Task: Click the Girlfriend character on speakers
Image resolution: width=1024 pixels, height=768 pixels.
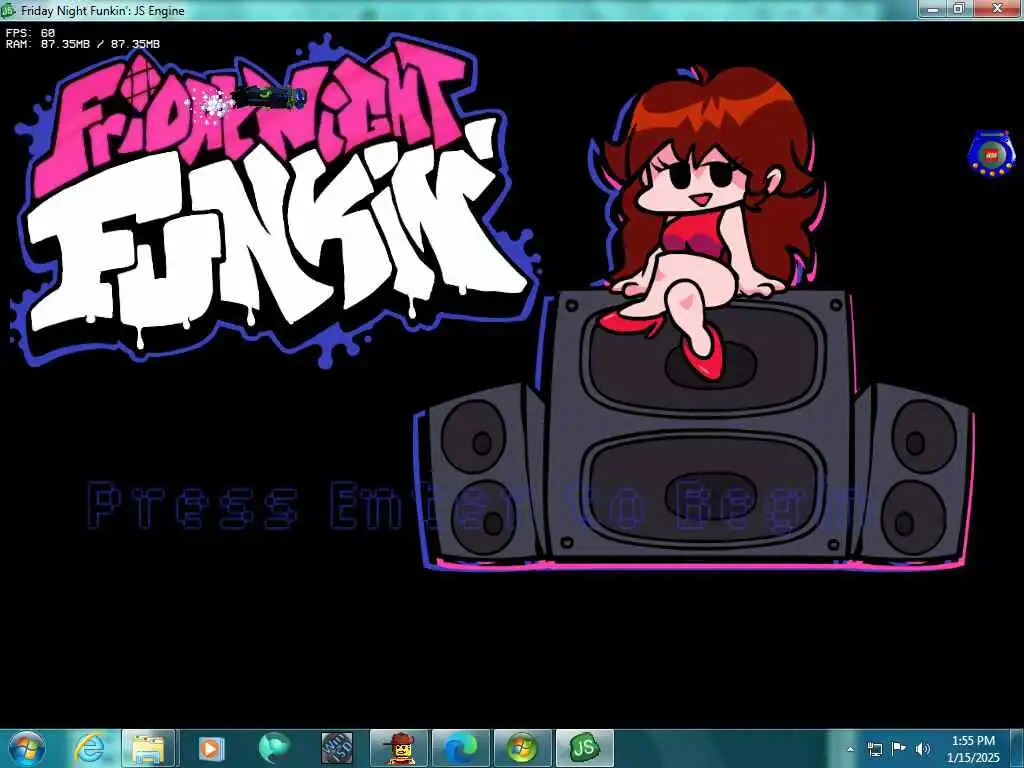Action: pyautogui.click(x=709, y=222)
